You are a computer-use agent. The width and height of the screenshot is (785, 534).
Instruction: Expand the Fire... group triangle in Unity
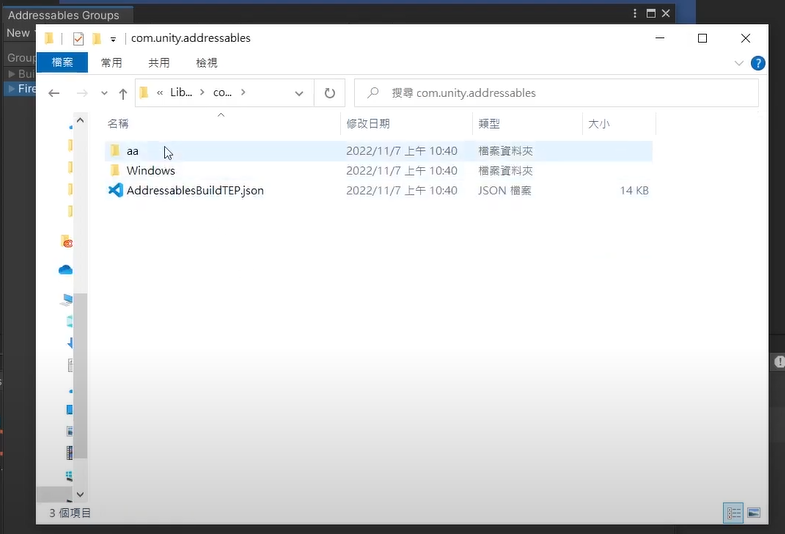12,89
